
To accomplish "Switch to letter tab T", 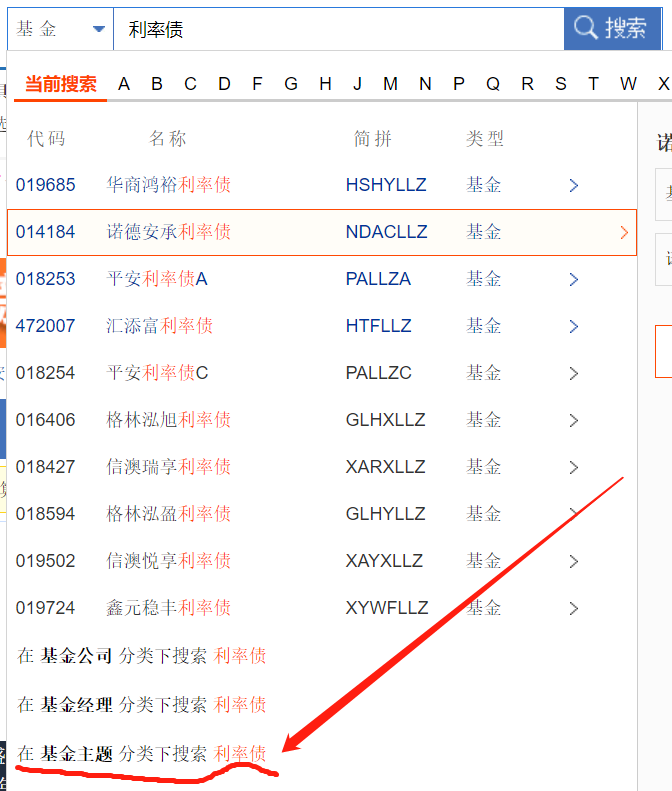I will [593, 84].
